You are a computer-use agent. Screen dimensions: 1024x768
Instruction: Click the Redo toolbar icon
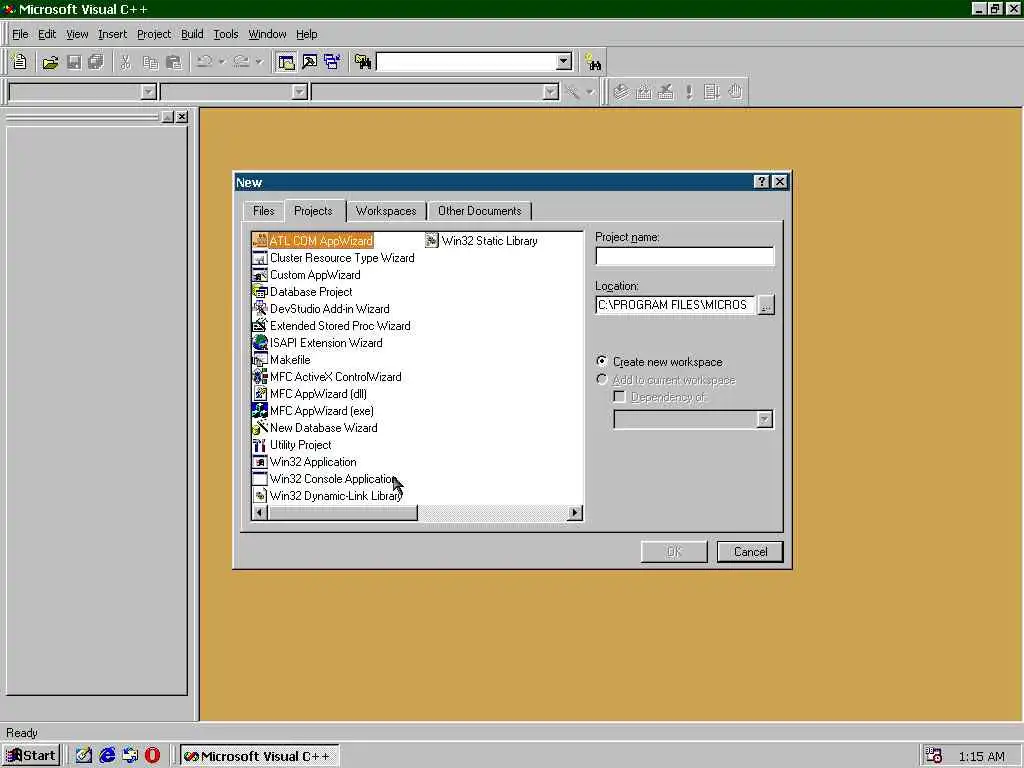(x=242, y=62)
